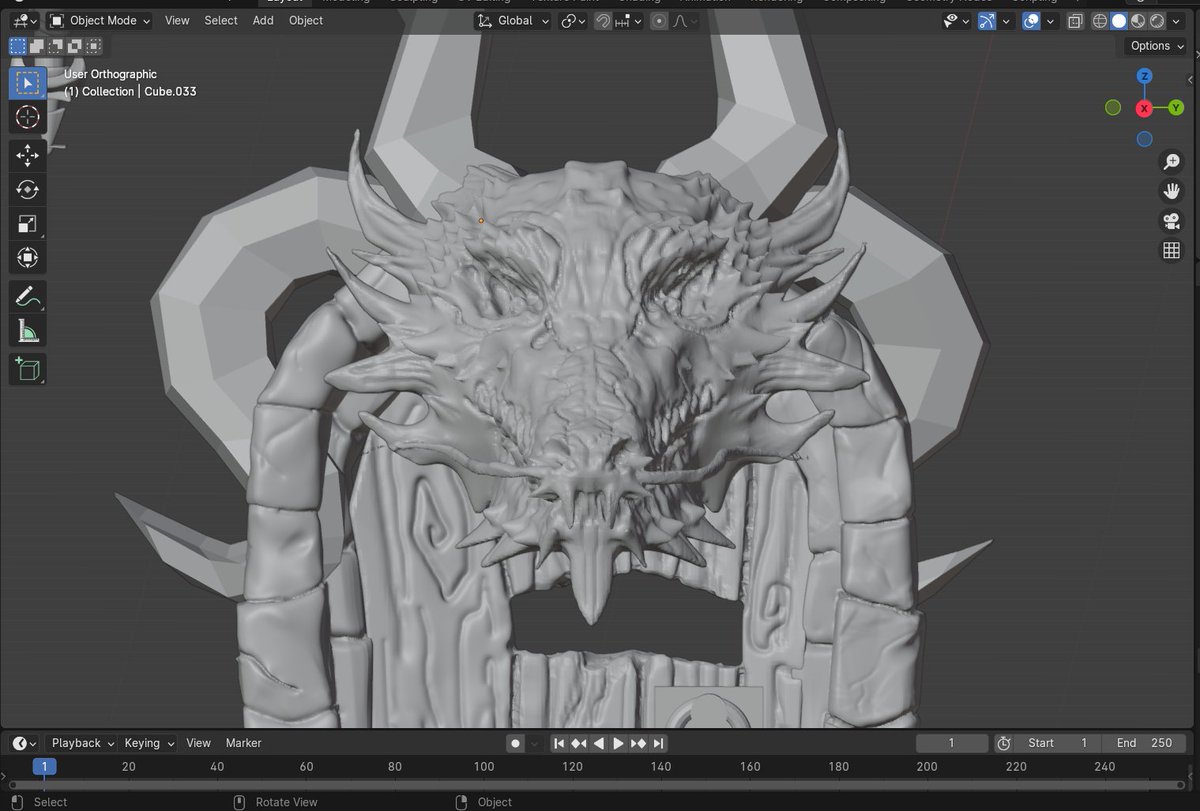The image size is (1200, 811).
Task: Toggle show gizmo button
Action: (x=987, y=20)
